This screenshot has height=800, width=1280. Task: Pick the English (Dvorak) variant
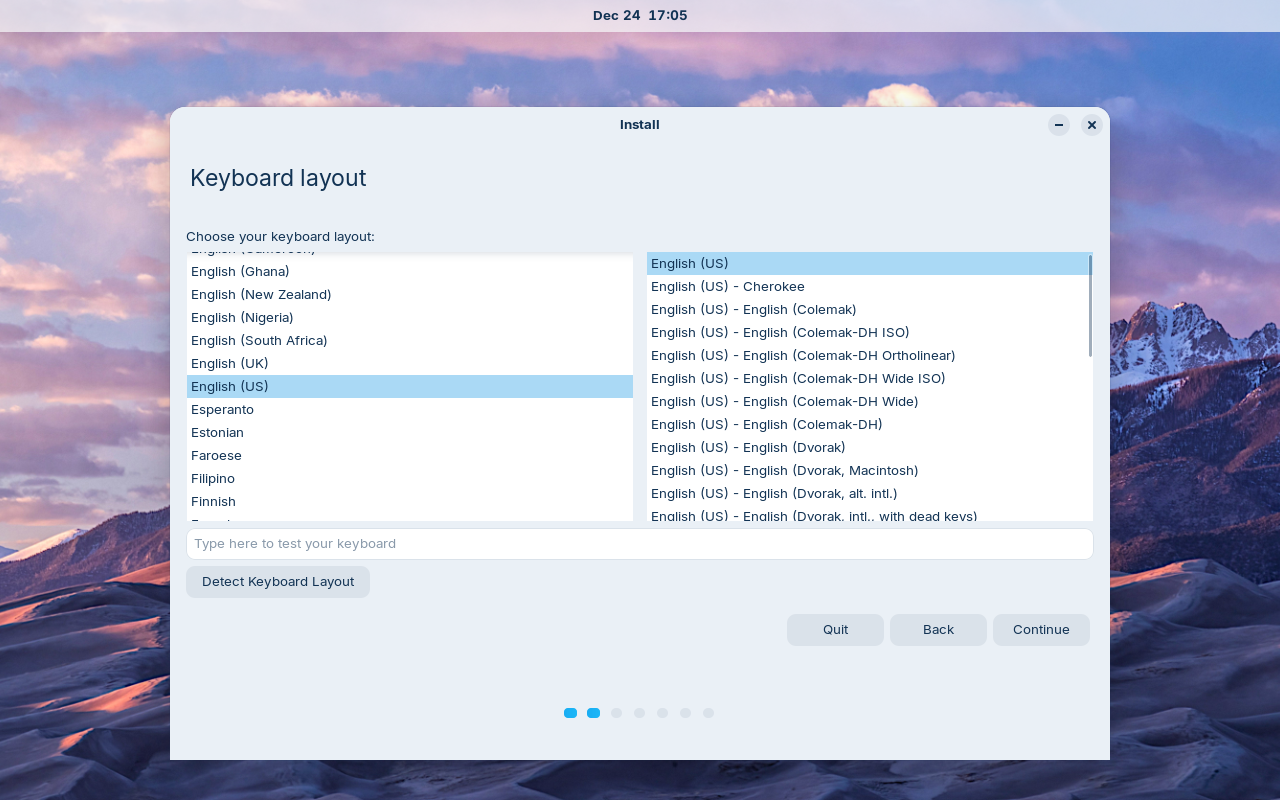click(x=747, y=447)
